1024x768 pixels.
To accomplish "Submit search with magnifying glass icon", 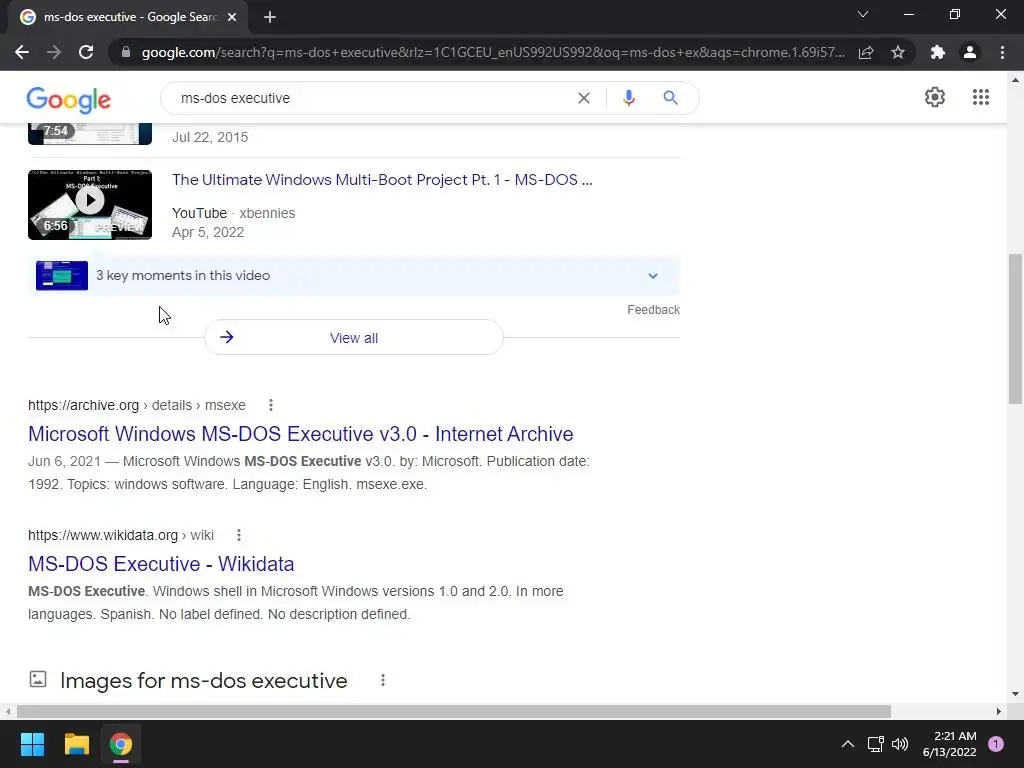I will [670, 98].
